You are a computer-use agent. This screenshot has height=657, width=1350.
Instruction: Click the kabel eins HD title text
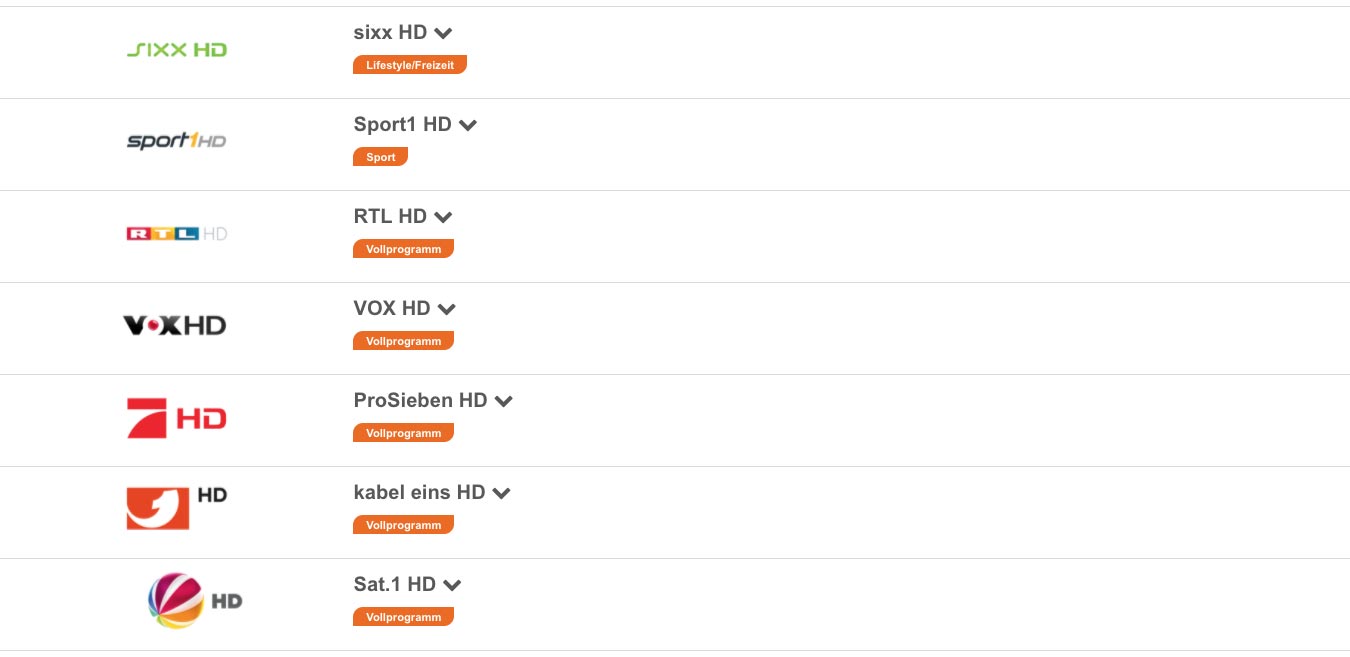[419, 492]
